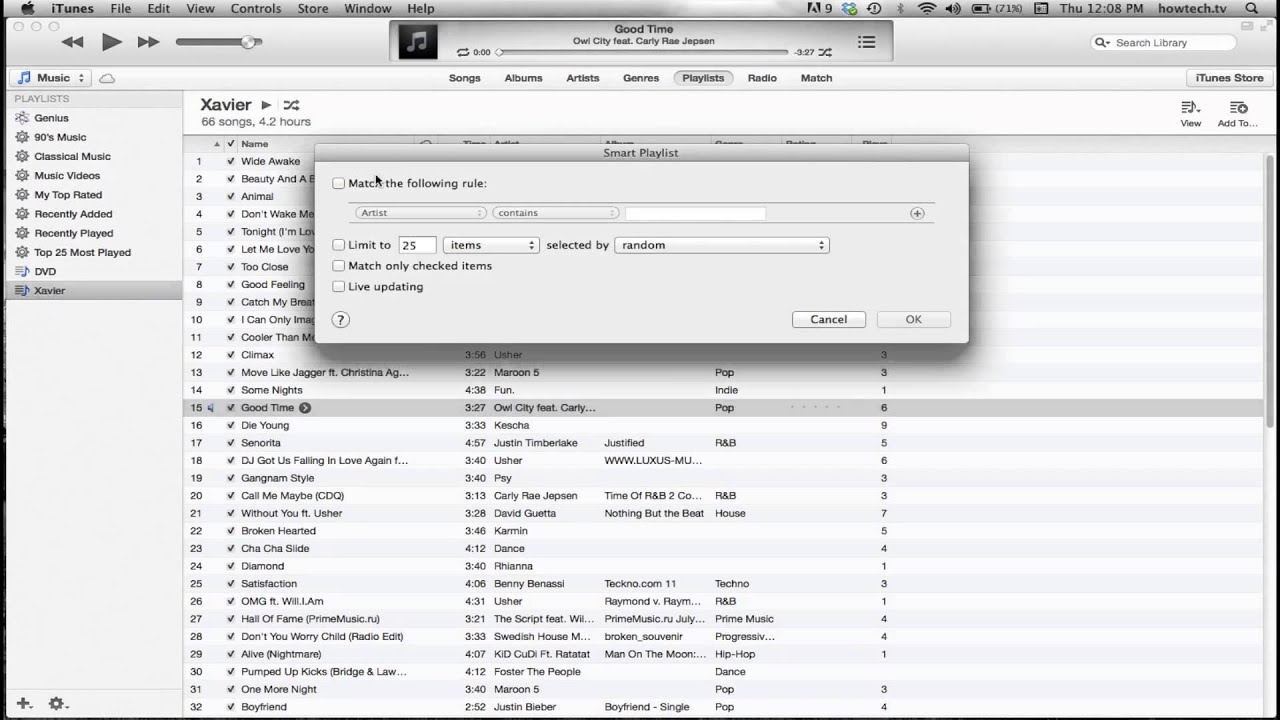Open the Artist rule field dropdown
Screen dimensions: 1280x720
[x=421, y=213]
